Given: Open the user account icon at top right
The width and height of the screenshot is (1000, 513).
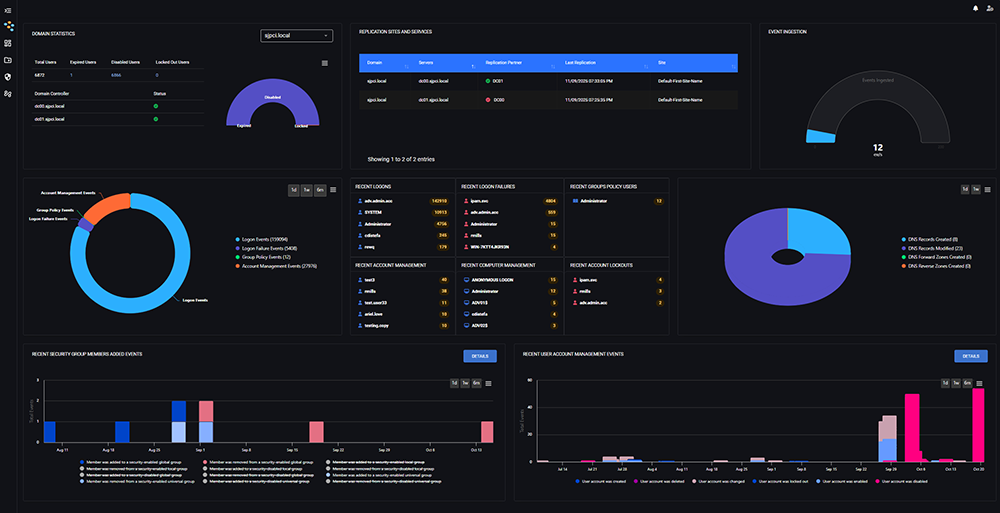Looking at the screenshot, I should pos(989,9).
